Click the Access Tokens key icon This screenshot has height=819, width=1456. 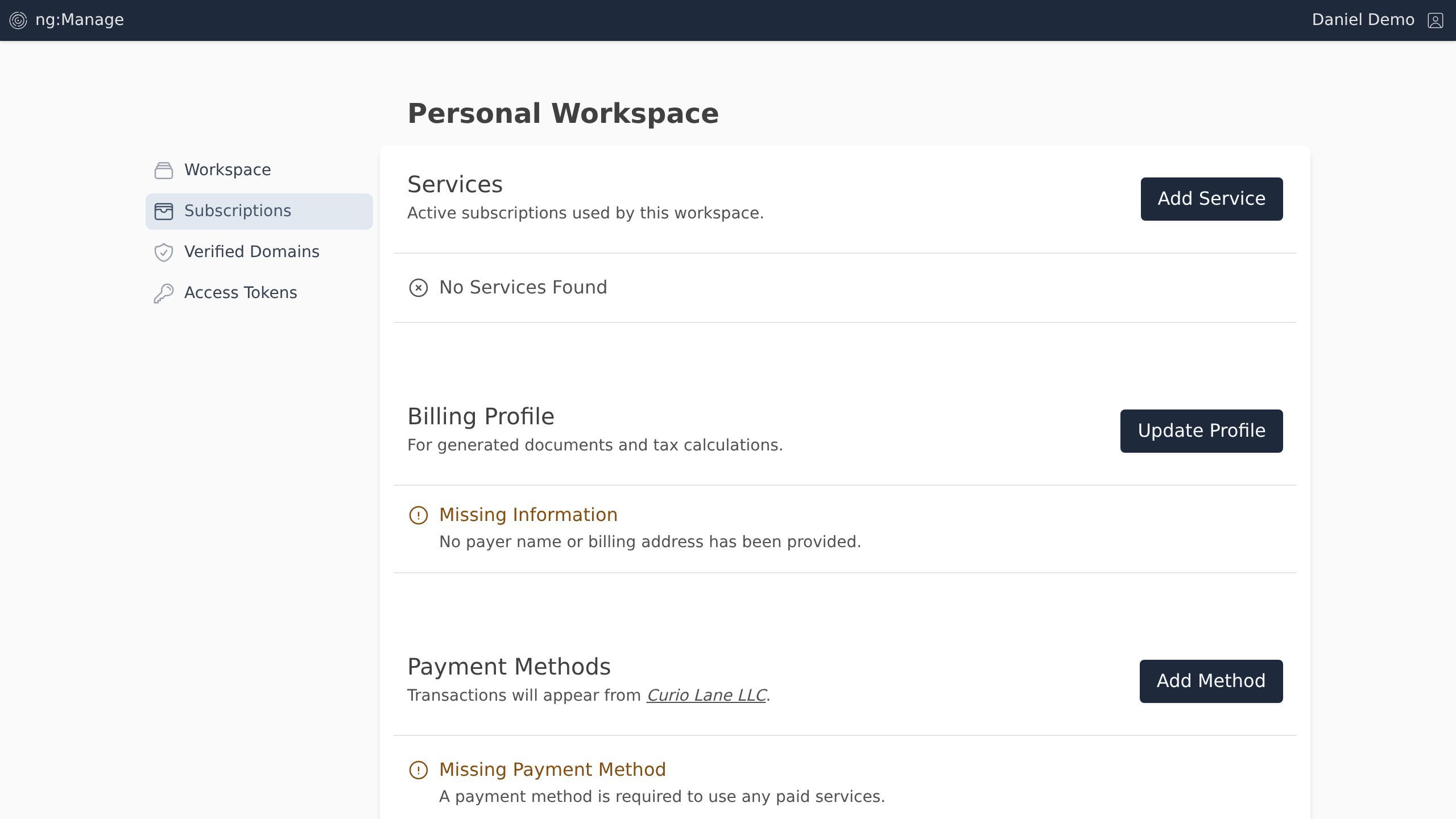coord(164,293)
